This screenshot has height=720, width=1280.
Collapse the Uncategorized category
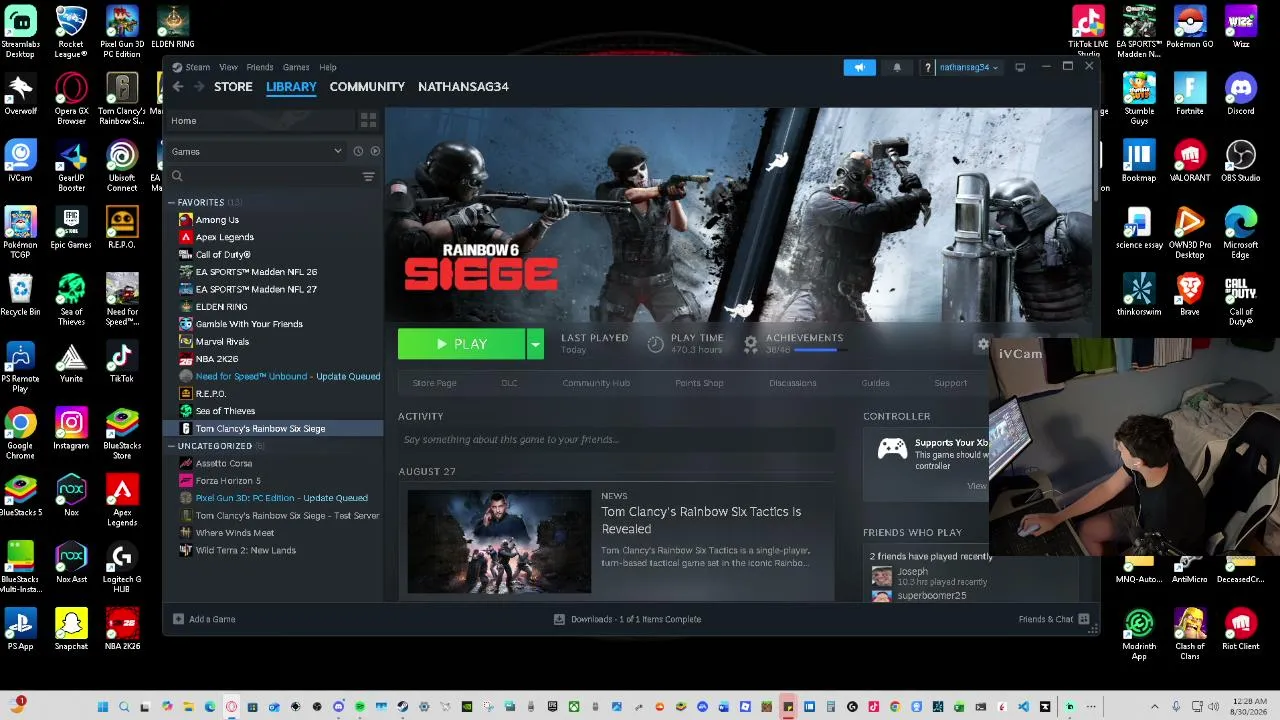coord(171,446)
